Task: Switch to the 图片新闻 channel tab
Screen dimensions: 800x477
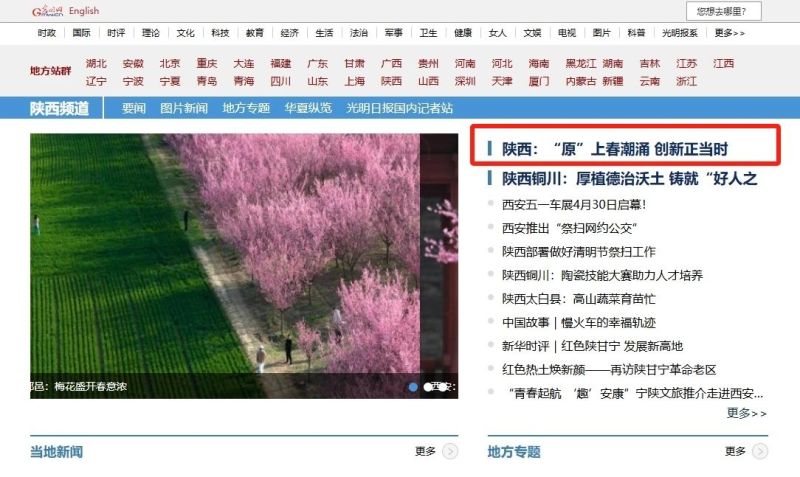Action: point(184,108)
